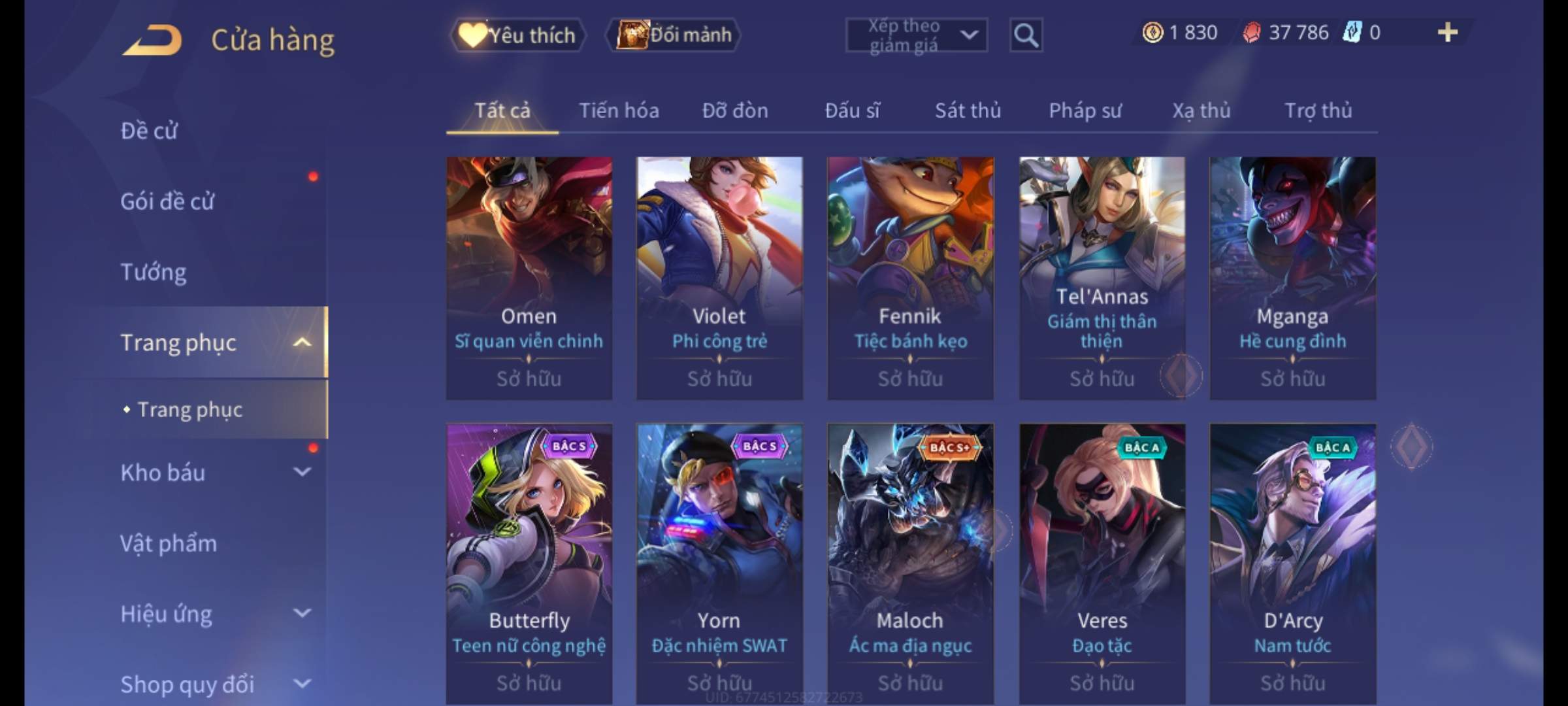1568x706 pixels.
Task: Switch to the Sát thủ tab
Action: (968, 110)
